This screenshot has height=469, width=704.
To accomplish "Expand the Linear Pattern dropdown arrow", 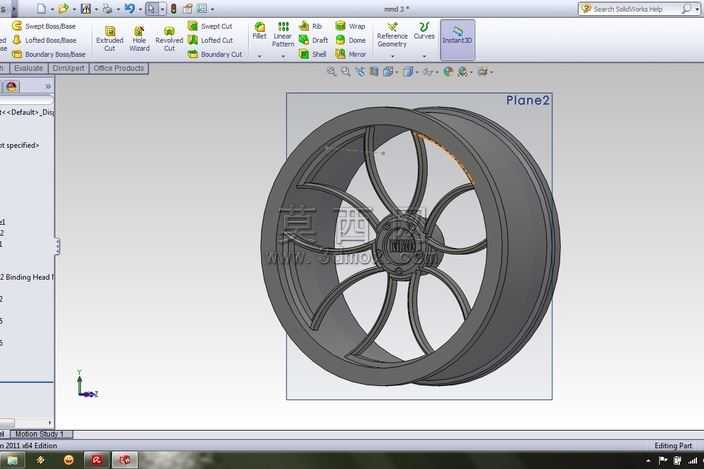I will (x=283, y=56).
